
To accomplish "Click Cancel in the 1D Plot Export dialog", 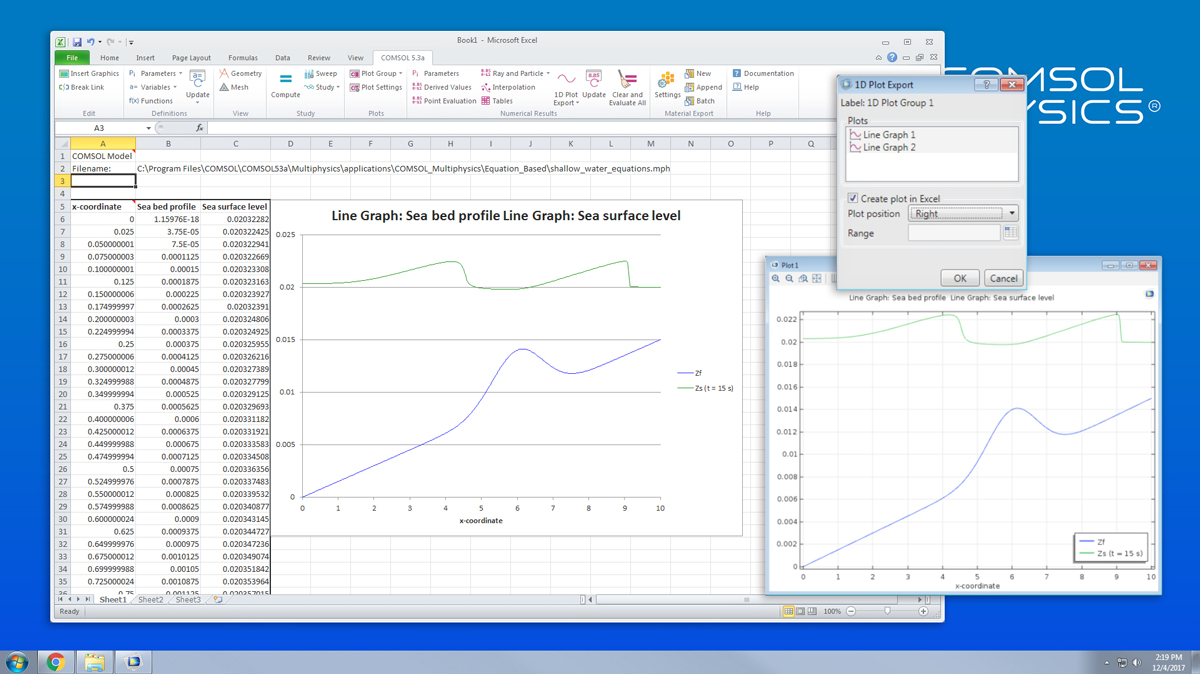I will [x=1002, y=278].
